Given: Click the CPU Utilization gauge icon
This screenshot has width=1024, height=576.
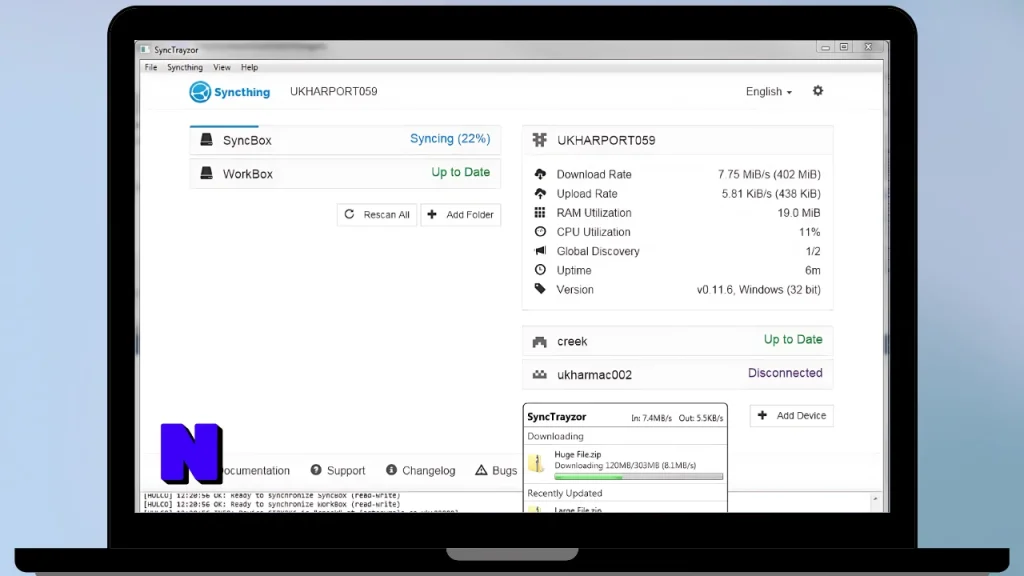Looking at the screenshot, I should [540, 231].
